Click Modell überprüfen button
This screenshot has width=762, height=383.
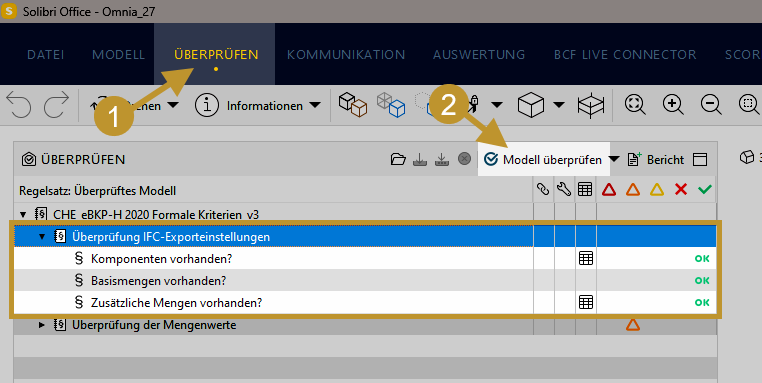[543, 159]
